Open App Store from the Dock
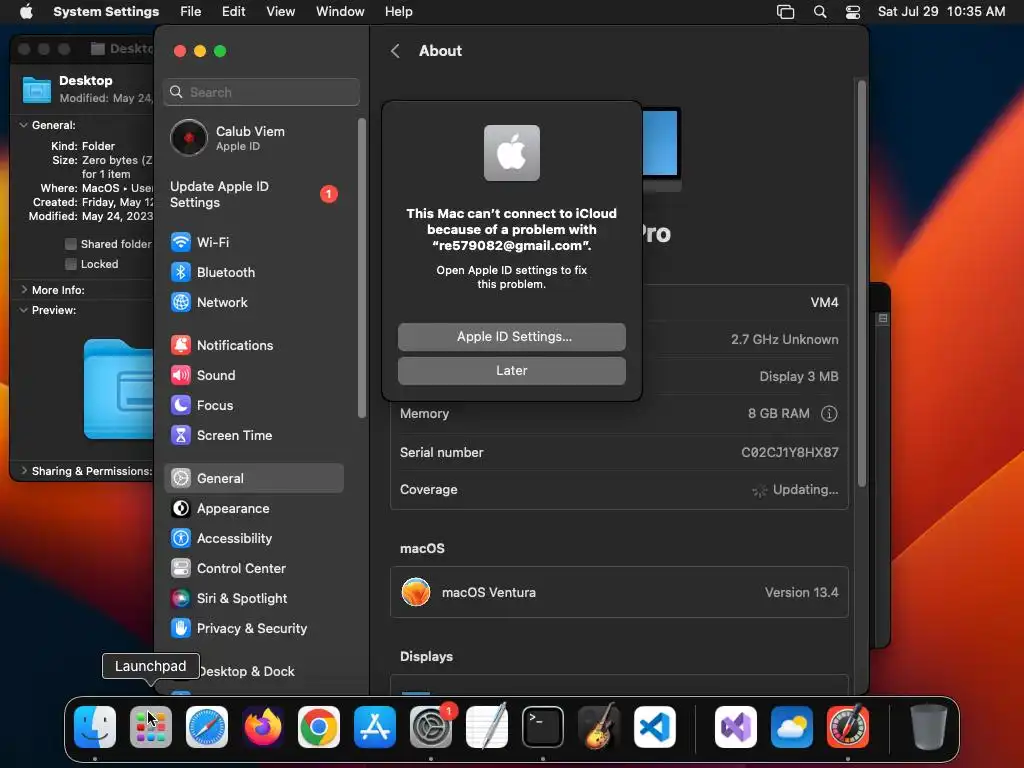The width and height of the screenshot is (1024, 768). point(375,727)
